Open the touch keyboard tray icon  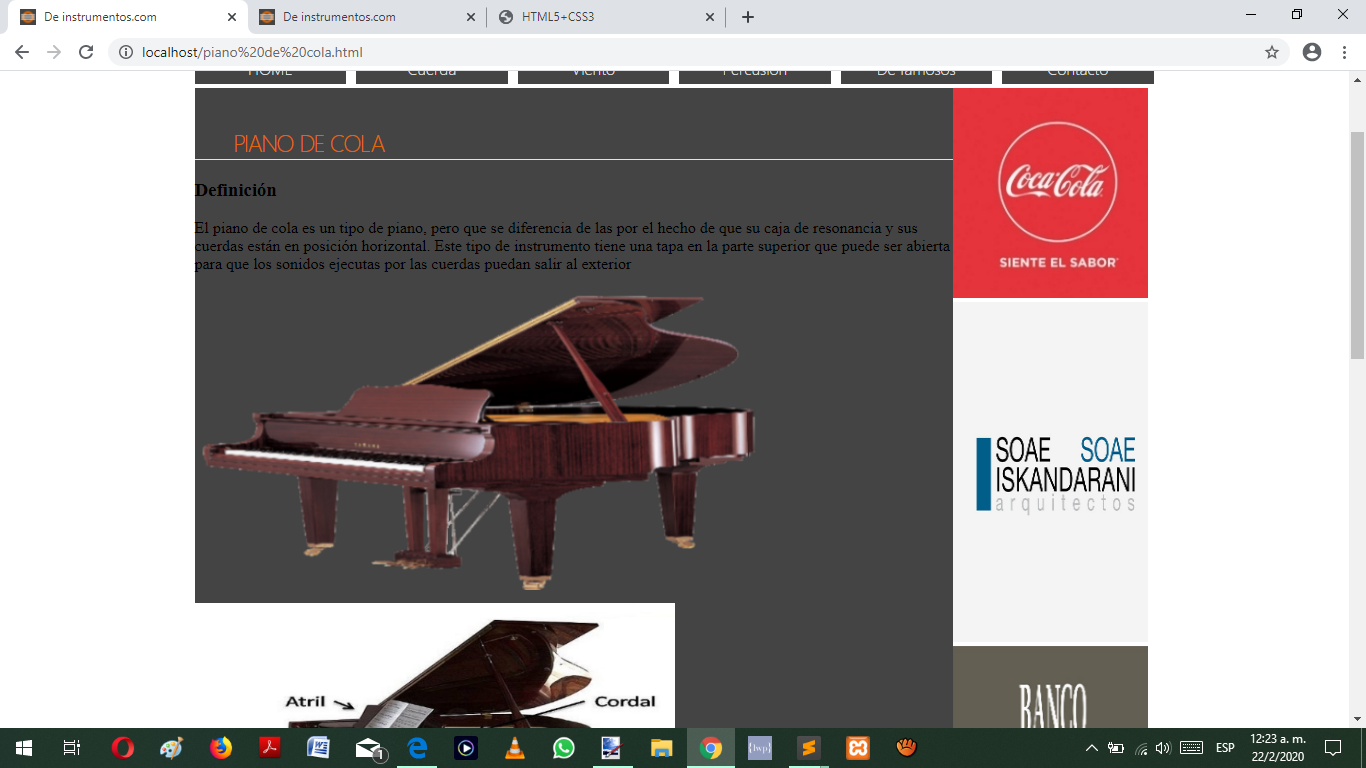coord(1191,748)
